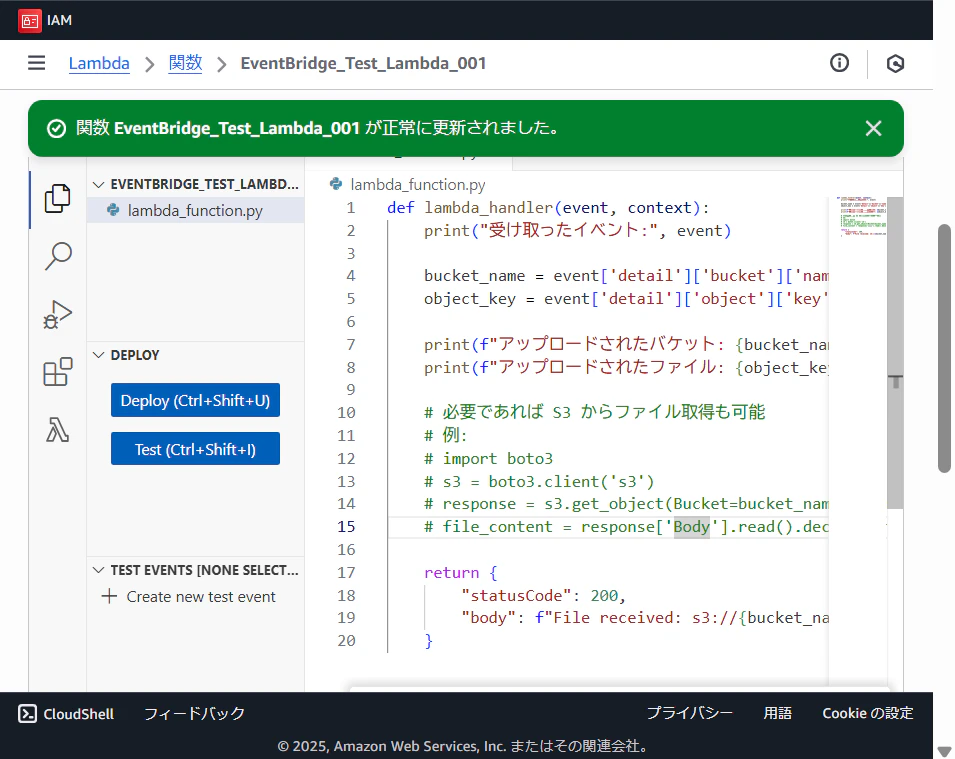The width and height of the screenshot is (955, 759).
Task: Click the page vertical scrollbar thumb
Action: pyautogui.click(x=945, y=348)
